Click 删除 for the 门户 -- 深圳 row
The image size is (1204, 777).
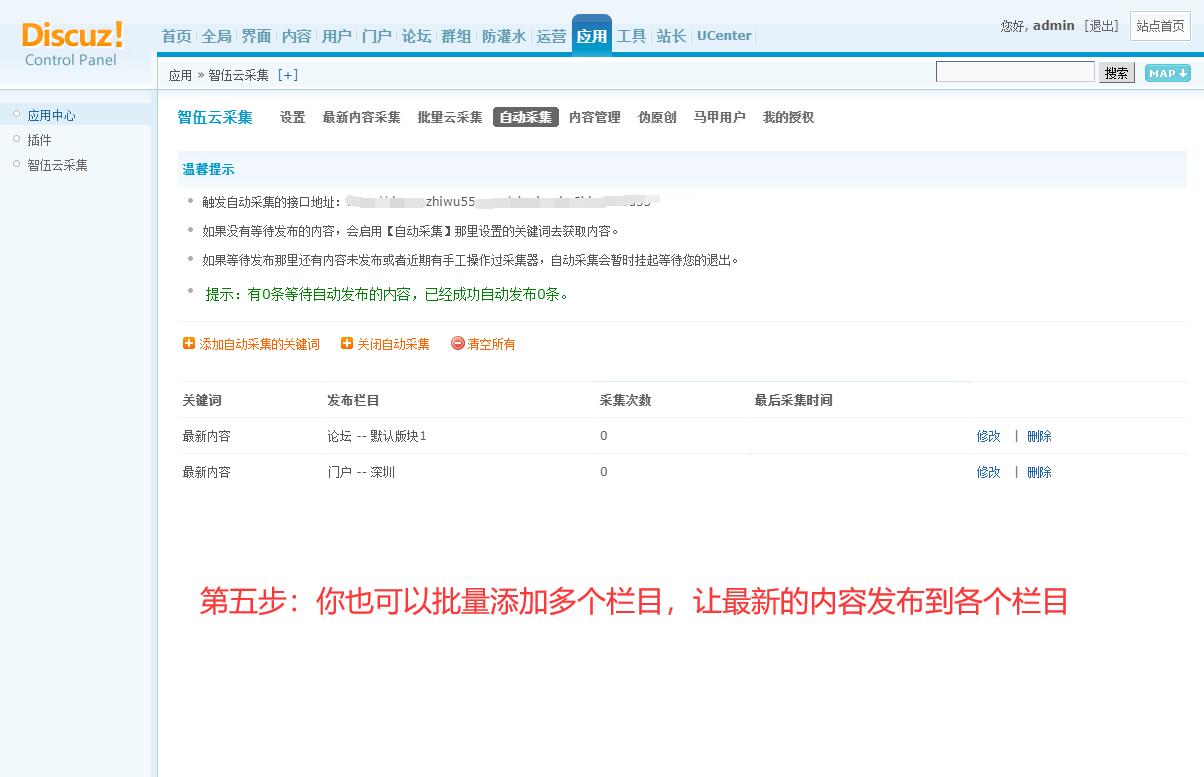[1039, 472]
